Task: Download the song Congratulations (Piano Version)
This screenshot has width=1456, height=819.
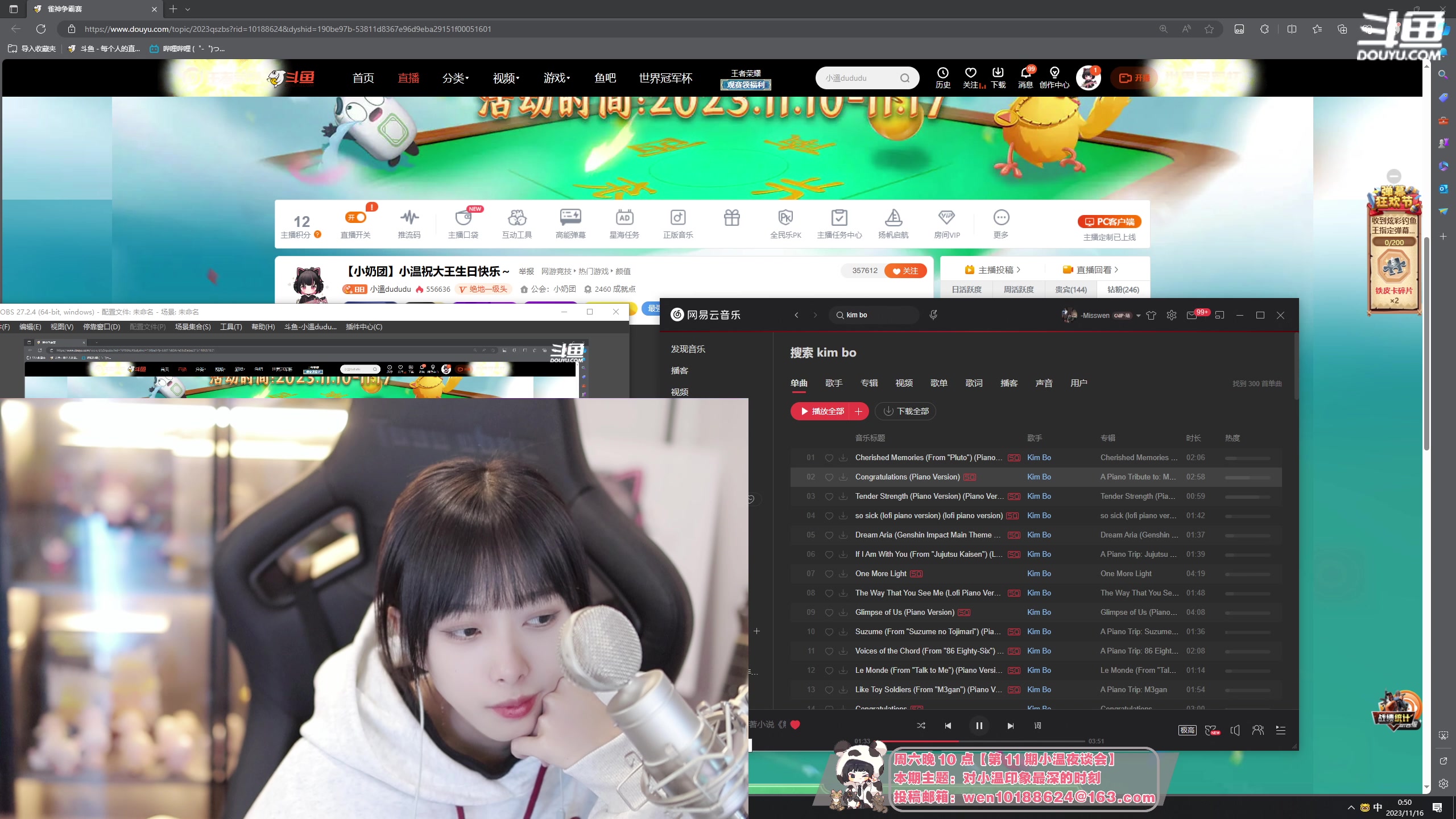Action: point(843,477)
